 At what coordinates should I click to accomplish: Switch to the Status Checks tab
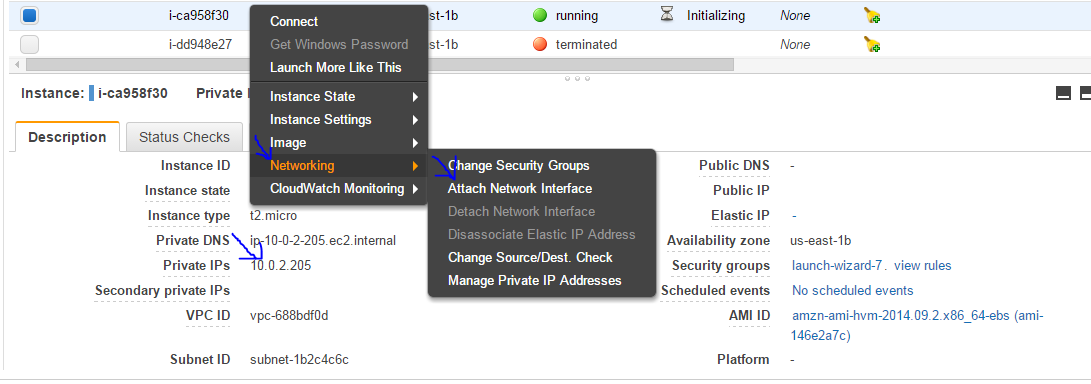(184, 137)
